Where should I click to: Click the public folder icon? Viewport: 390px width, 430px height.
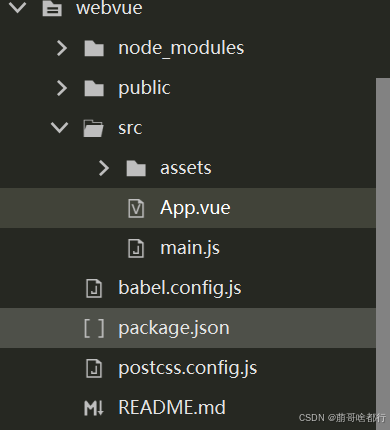pos(94,88)
